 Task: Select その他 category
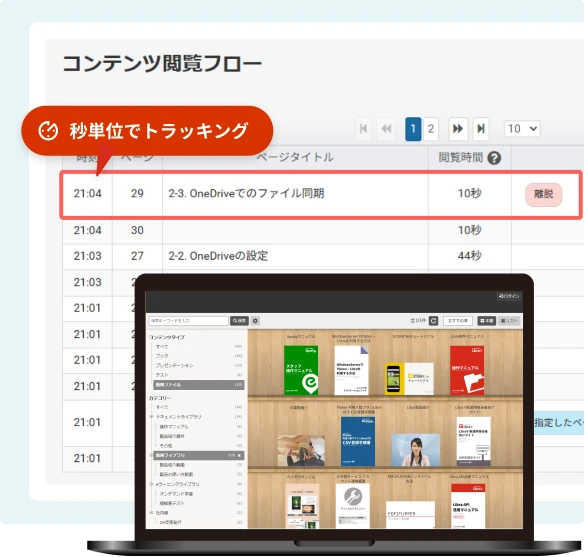click(x=166, y=446)
